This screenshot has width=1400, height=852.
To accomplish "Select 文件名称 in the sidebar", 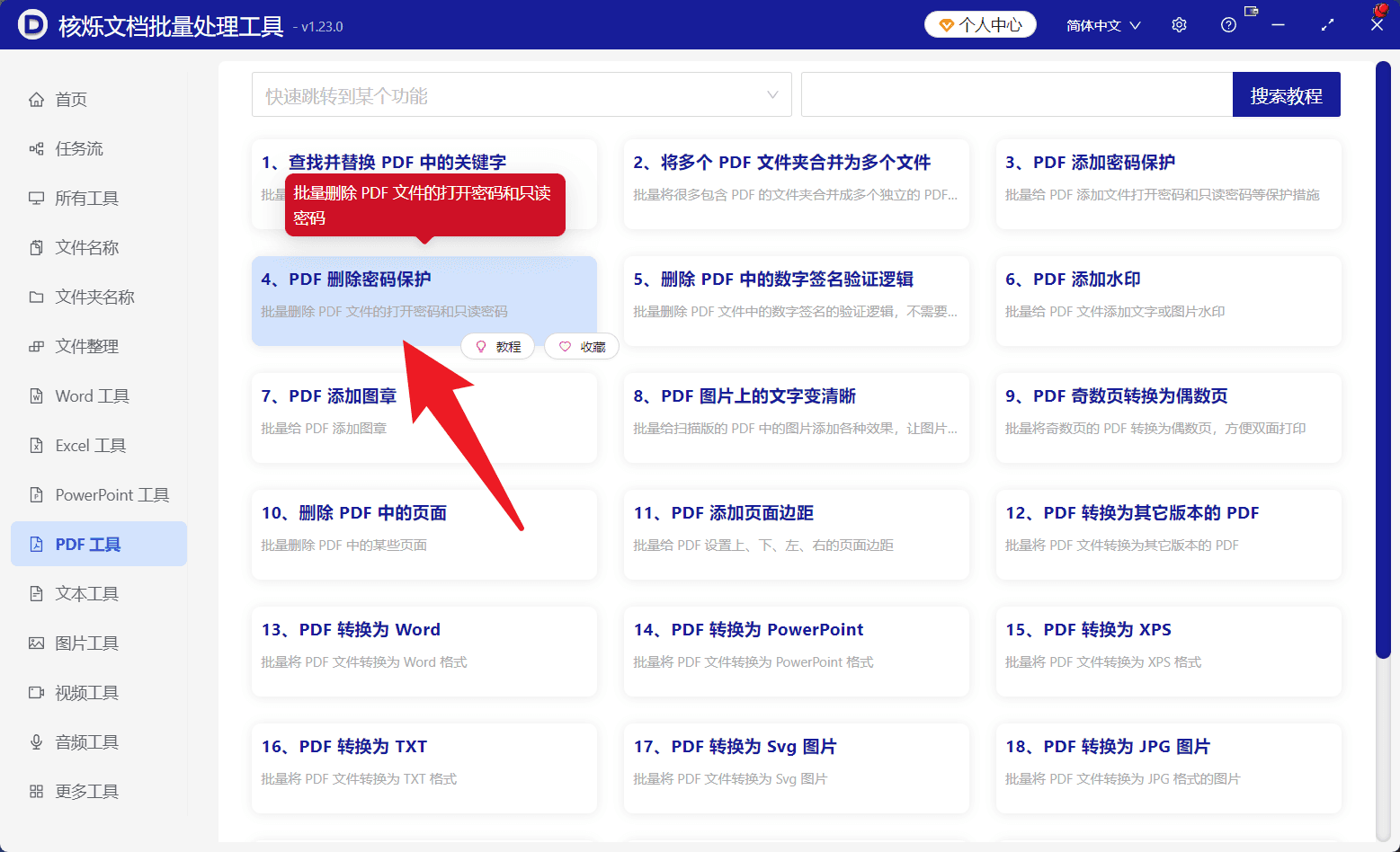I will (x=99, y=248).
